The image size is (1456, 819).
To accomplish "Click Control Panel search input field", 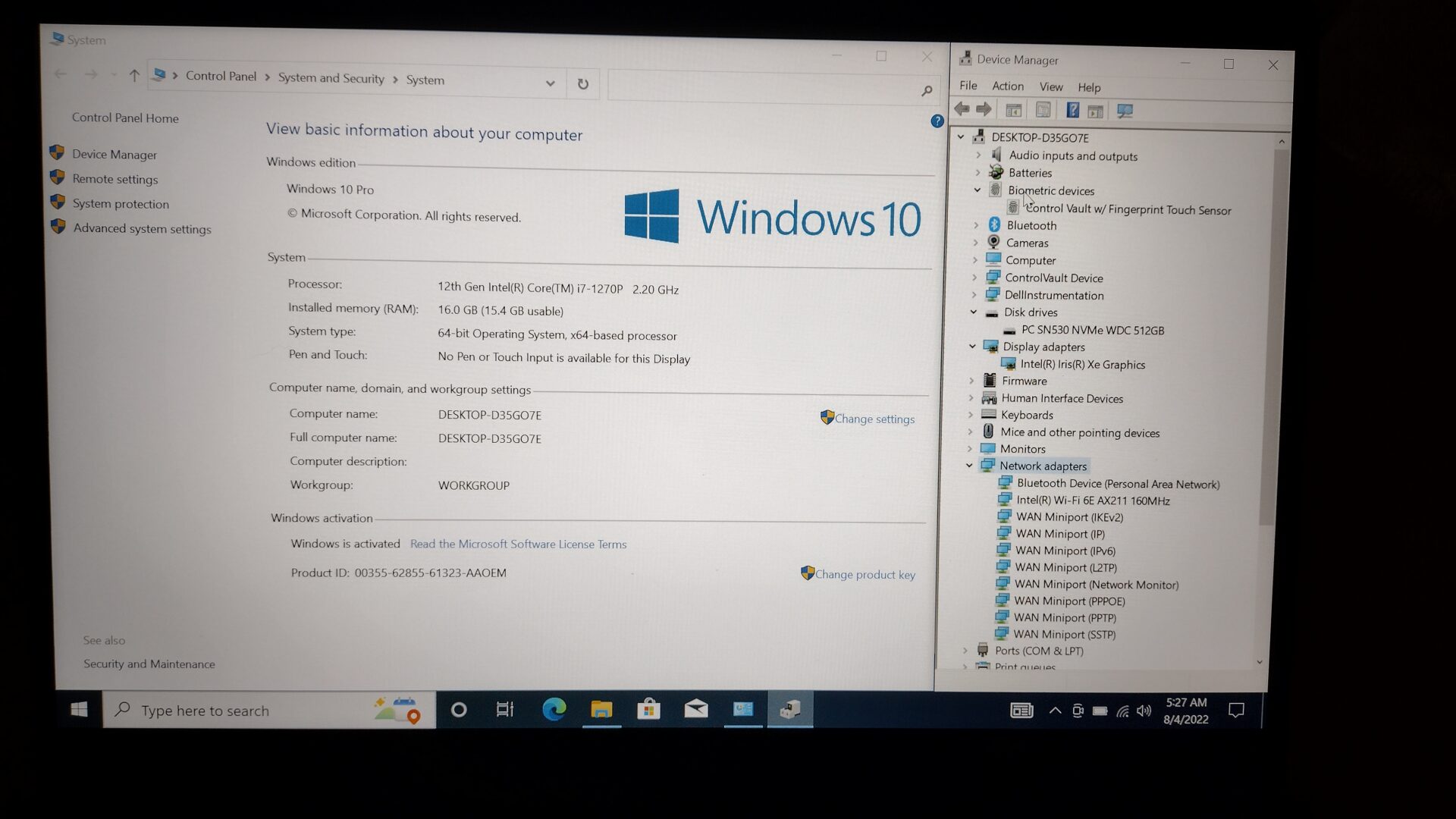I will coord(773,88).
